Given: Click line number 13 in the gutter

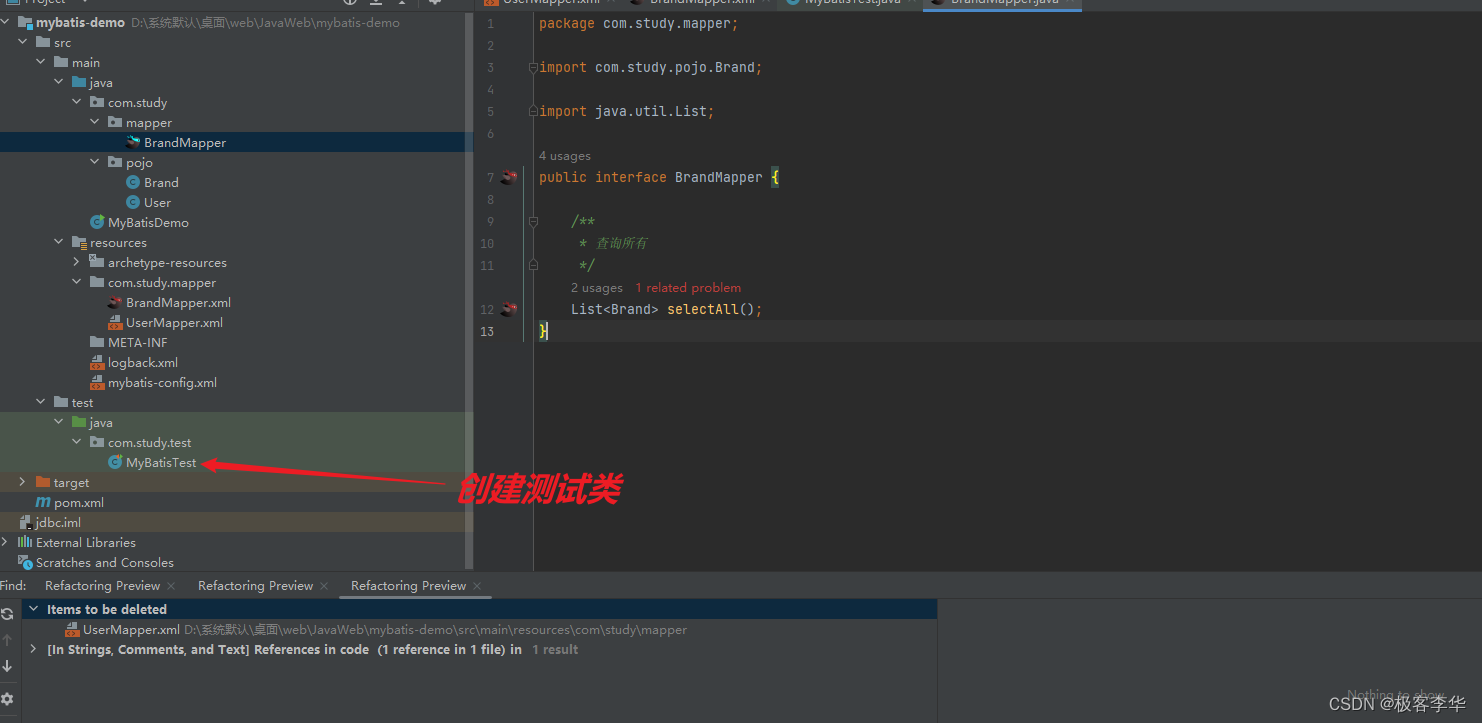Looking at the screenshot, I should 487,331.
